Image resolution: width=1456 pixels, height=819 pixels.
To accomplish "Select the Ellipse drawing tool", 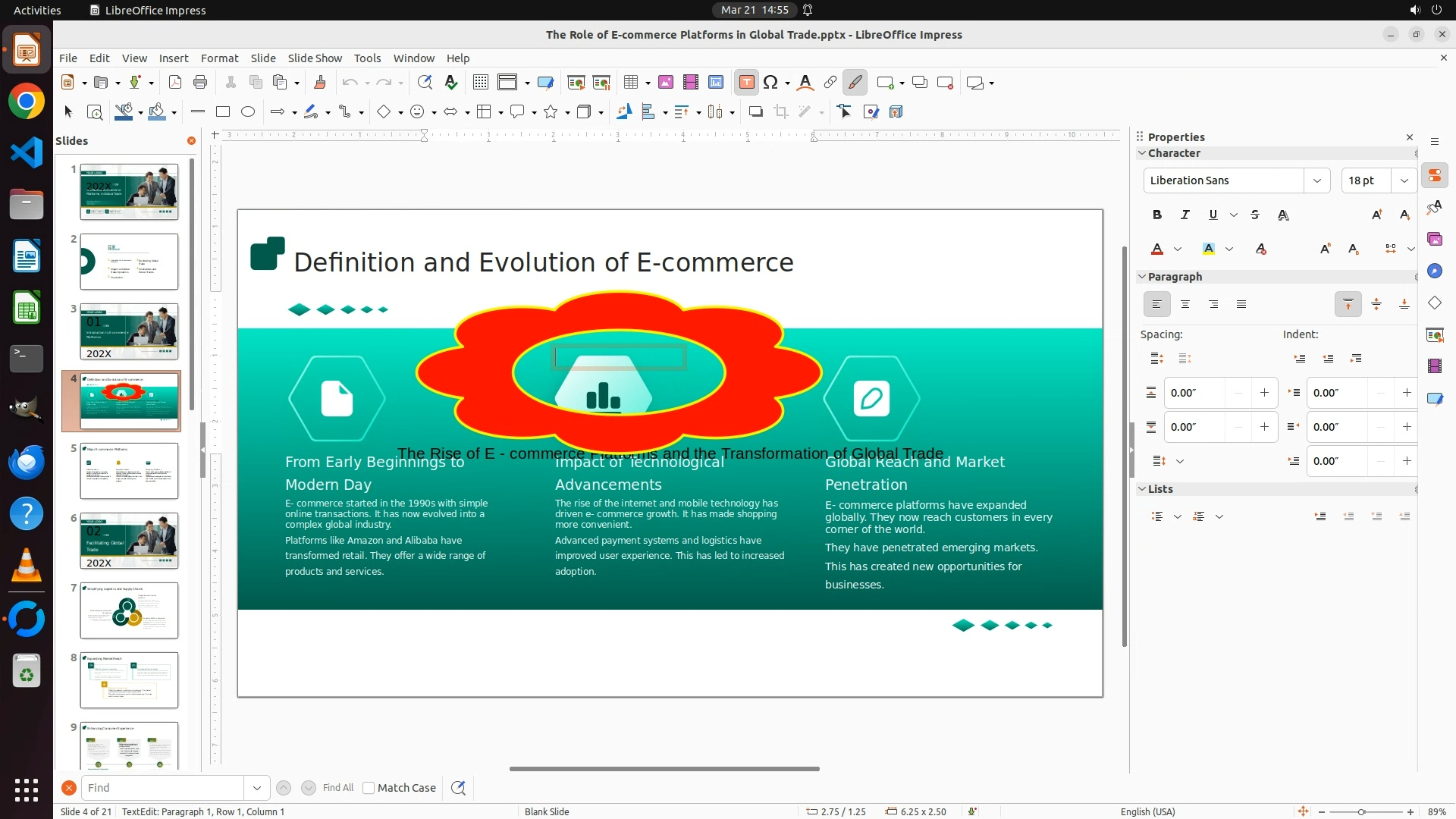I will (x=248, y=112).
